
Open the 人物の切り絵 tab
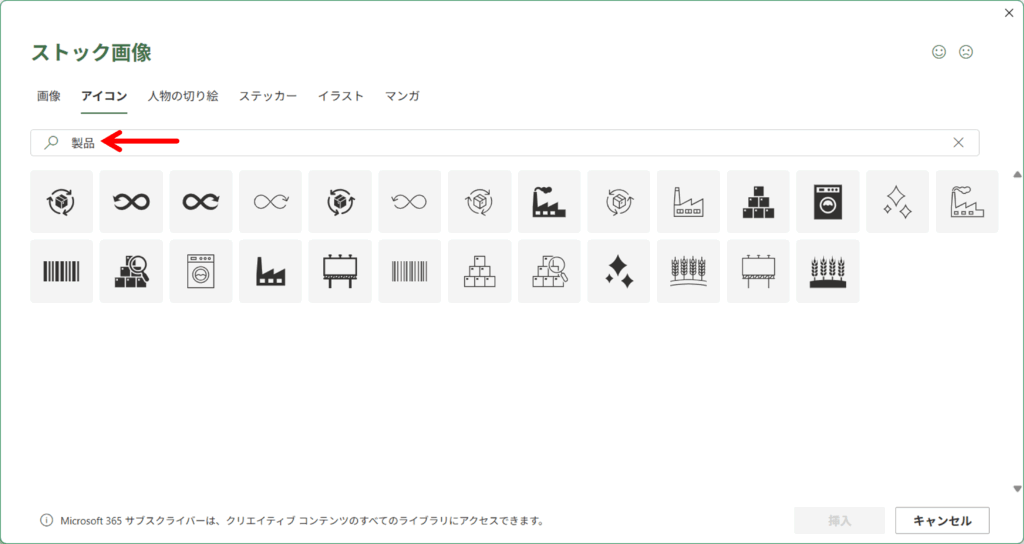[x=182, y=96]
